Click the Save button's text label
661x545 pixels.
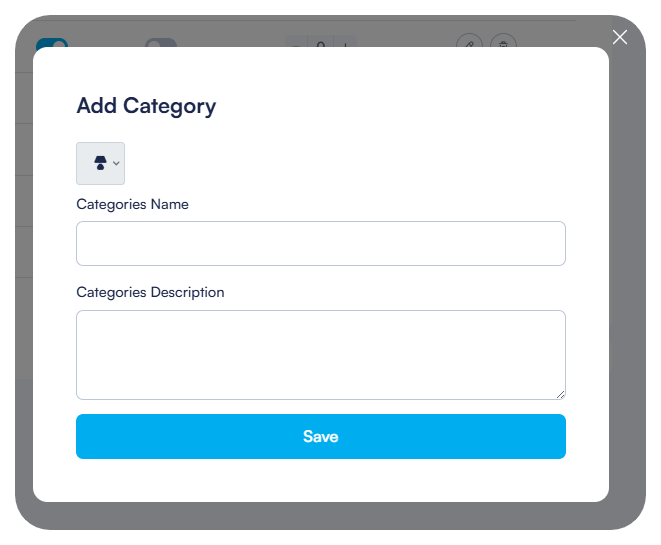coord(320,436)
